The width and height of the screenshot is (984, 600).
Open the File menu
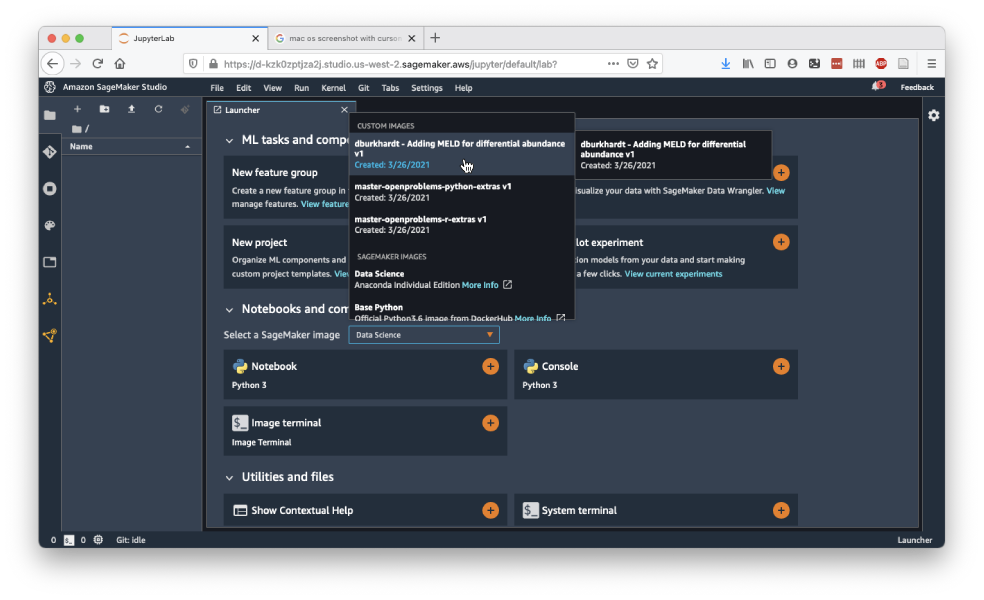[x=217, y=88]
